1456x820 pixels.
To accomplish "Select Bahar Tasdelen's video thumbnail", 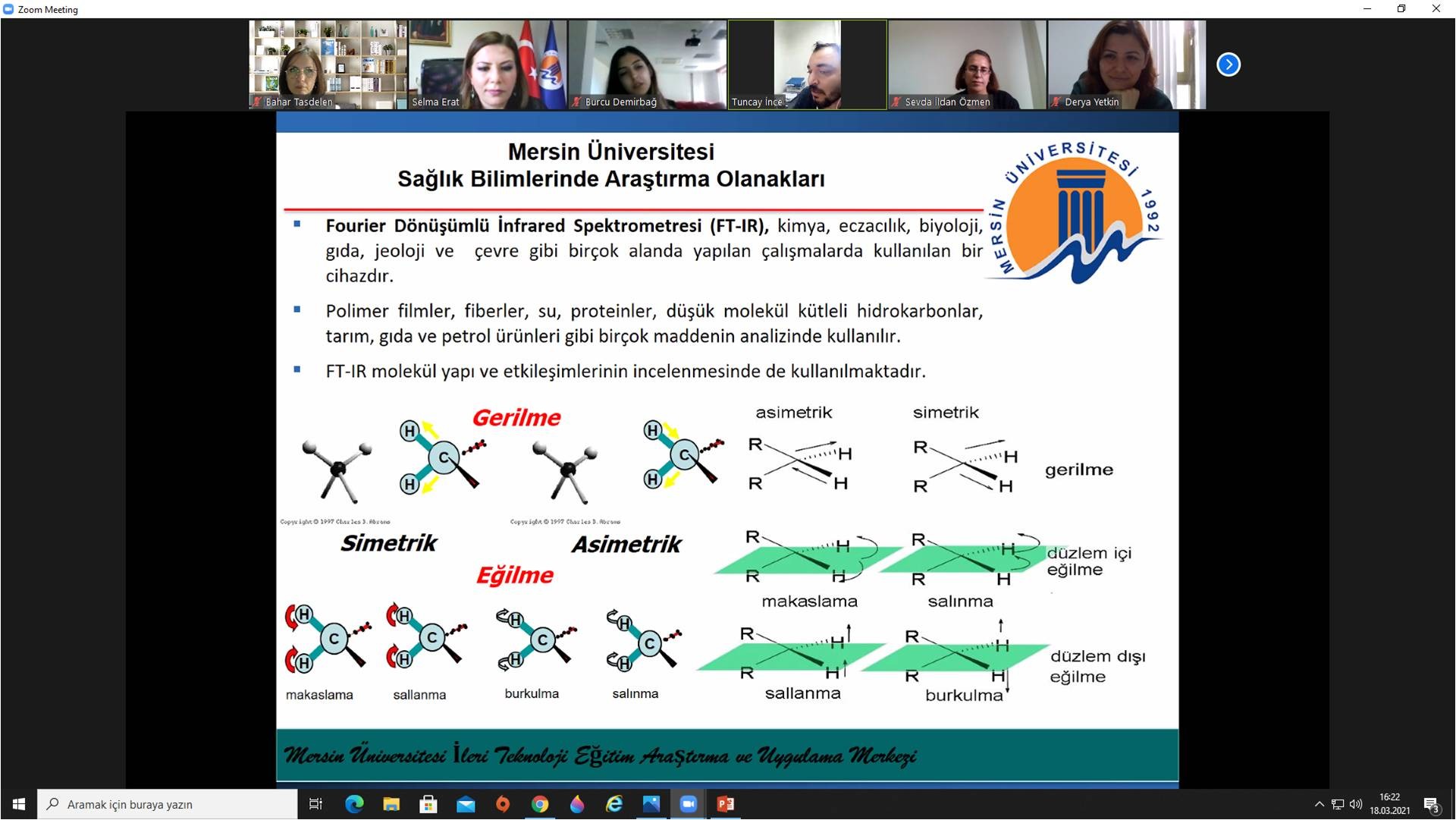I will [328, 64].
